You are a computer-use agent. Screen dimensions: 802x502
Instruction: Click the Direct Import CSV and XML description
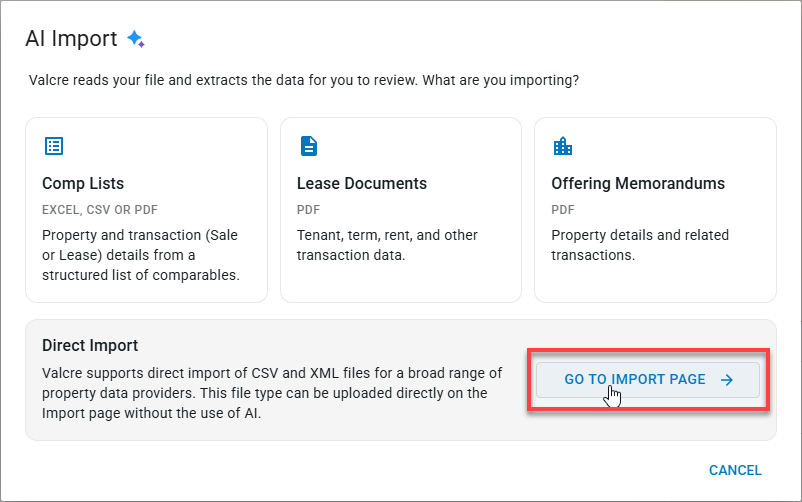click(x=272, y=393)
